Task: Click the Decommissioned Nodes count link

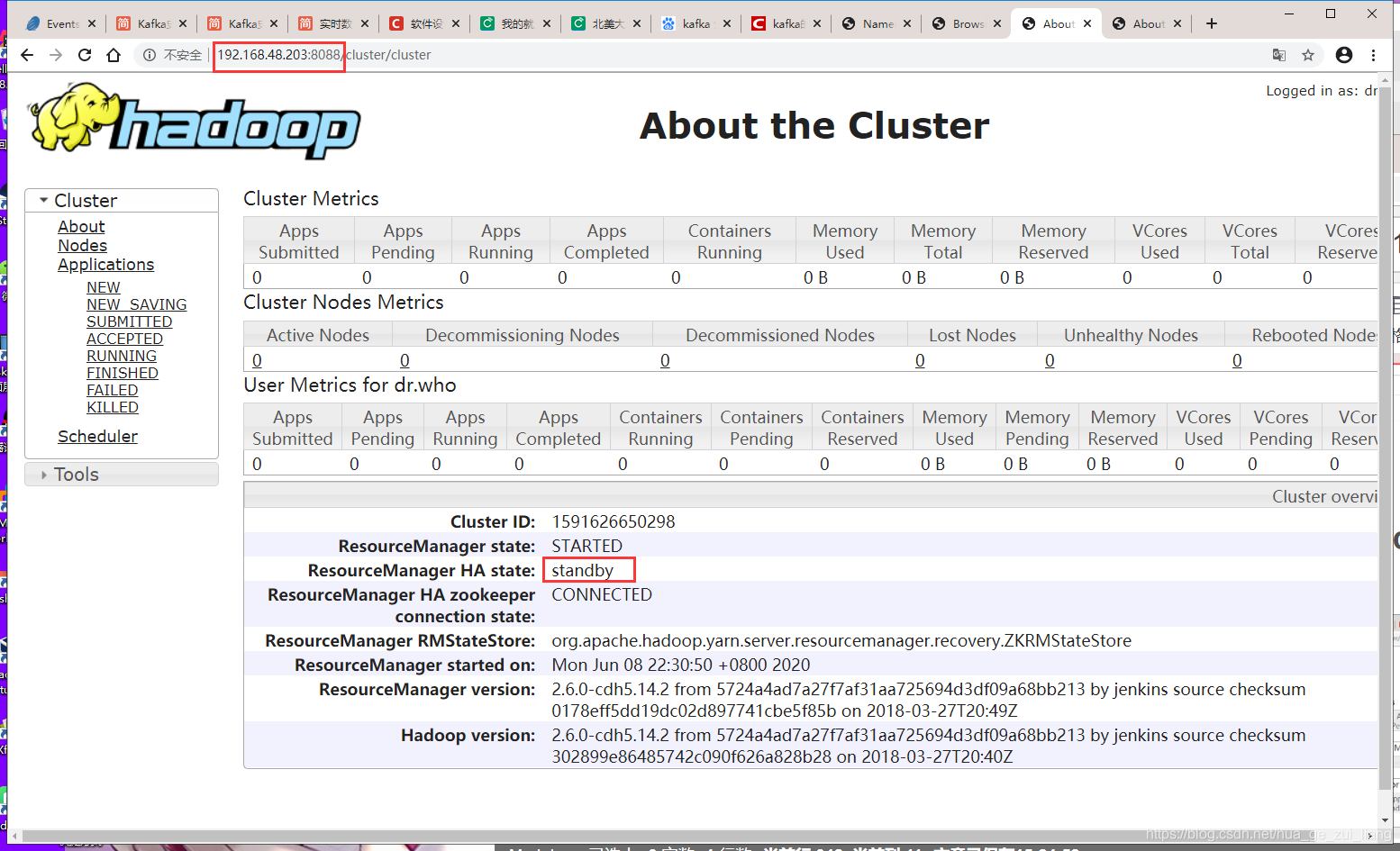Action: click(x=665, y=360)
